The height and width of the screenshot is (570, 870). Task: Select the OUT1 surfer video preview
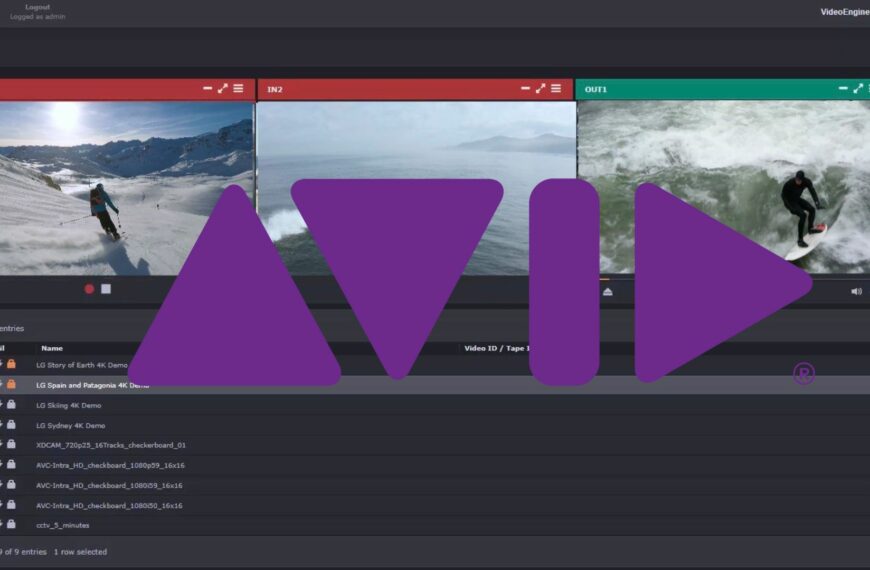(x=724, y=186)
